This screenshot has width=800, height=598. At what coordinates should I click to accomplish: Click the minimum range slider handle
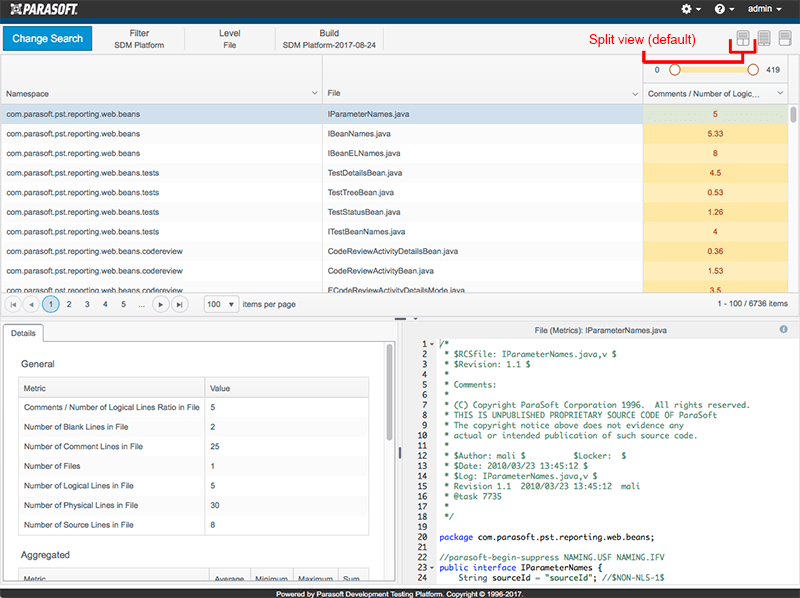pos(674,70)
